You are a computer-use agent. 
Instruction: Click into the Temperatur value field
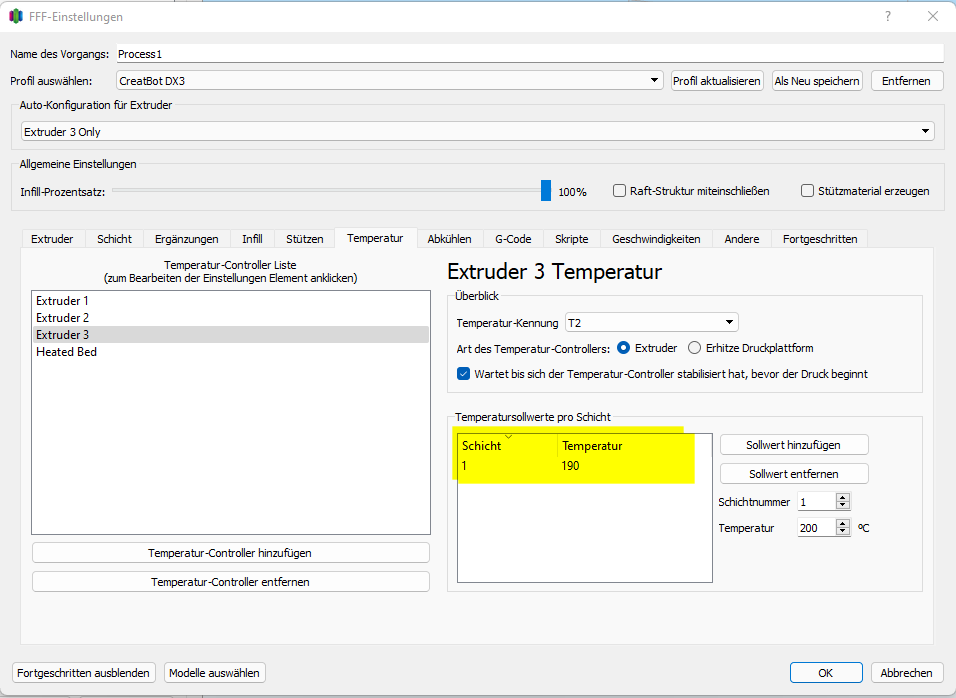[816, 527]
